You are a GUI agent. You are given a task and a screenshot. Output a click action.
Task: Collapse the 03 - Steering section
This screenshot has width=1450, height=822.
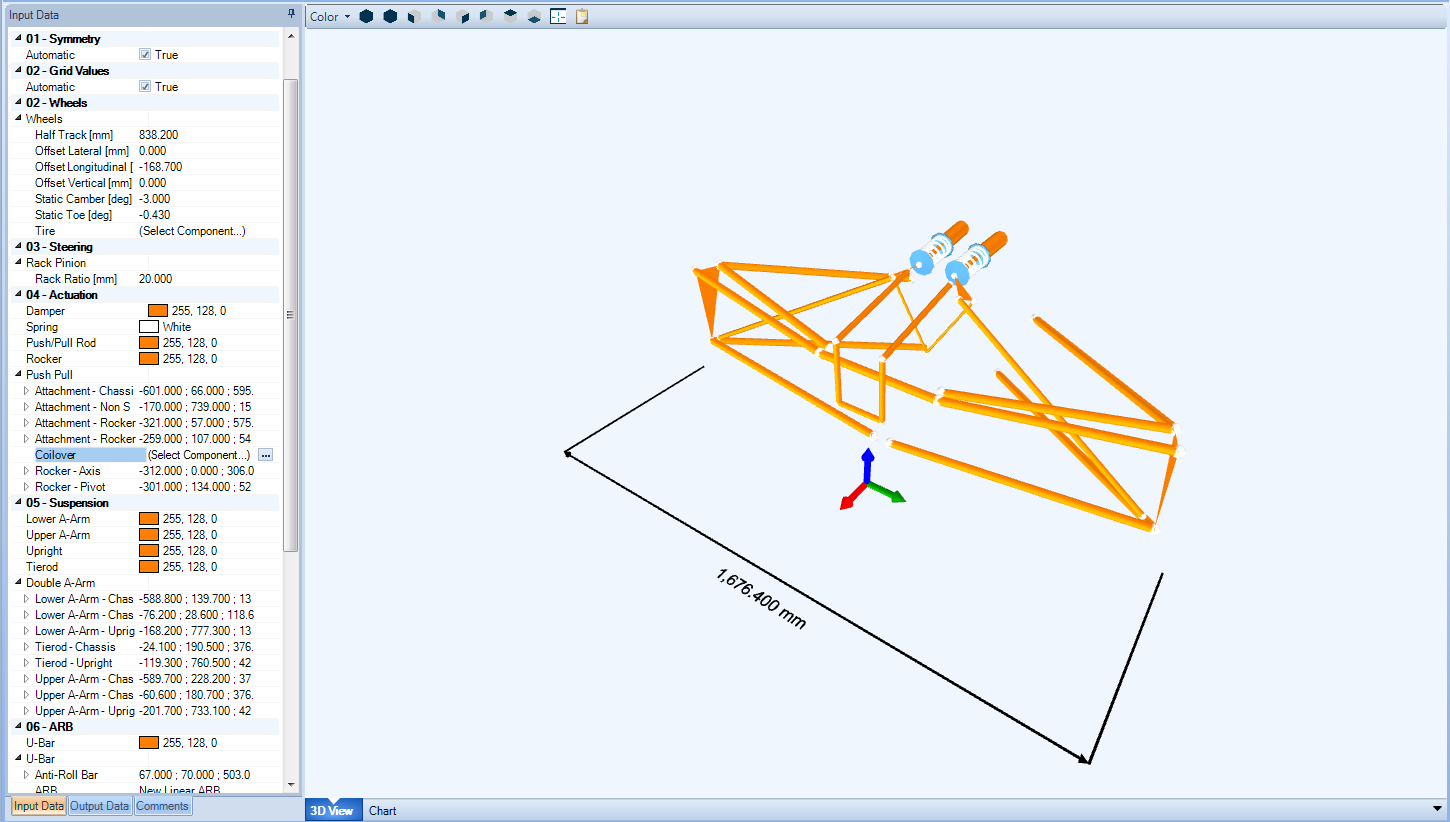tap(18, 247)
